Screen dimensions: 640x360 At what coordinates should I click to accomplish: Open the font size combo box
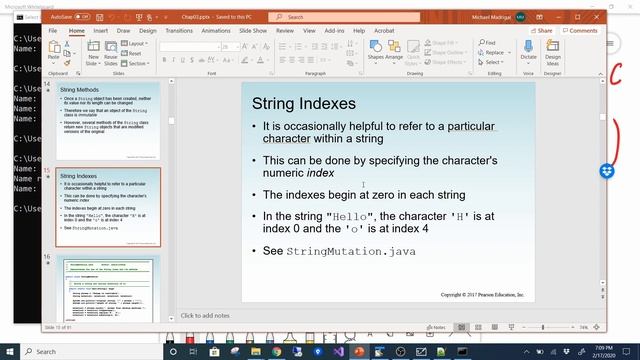[230, 47]
